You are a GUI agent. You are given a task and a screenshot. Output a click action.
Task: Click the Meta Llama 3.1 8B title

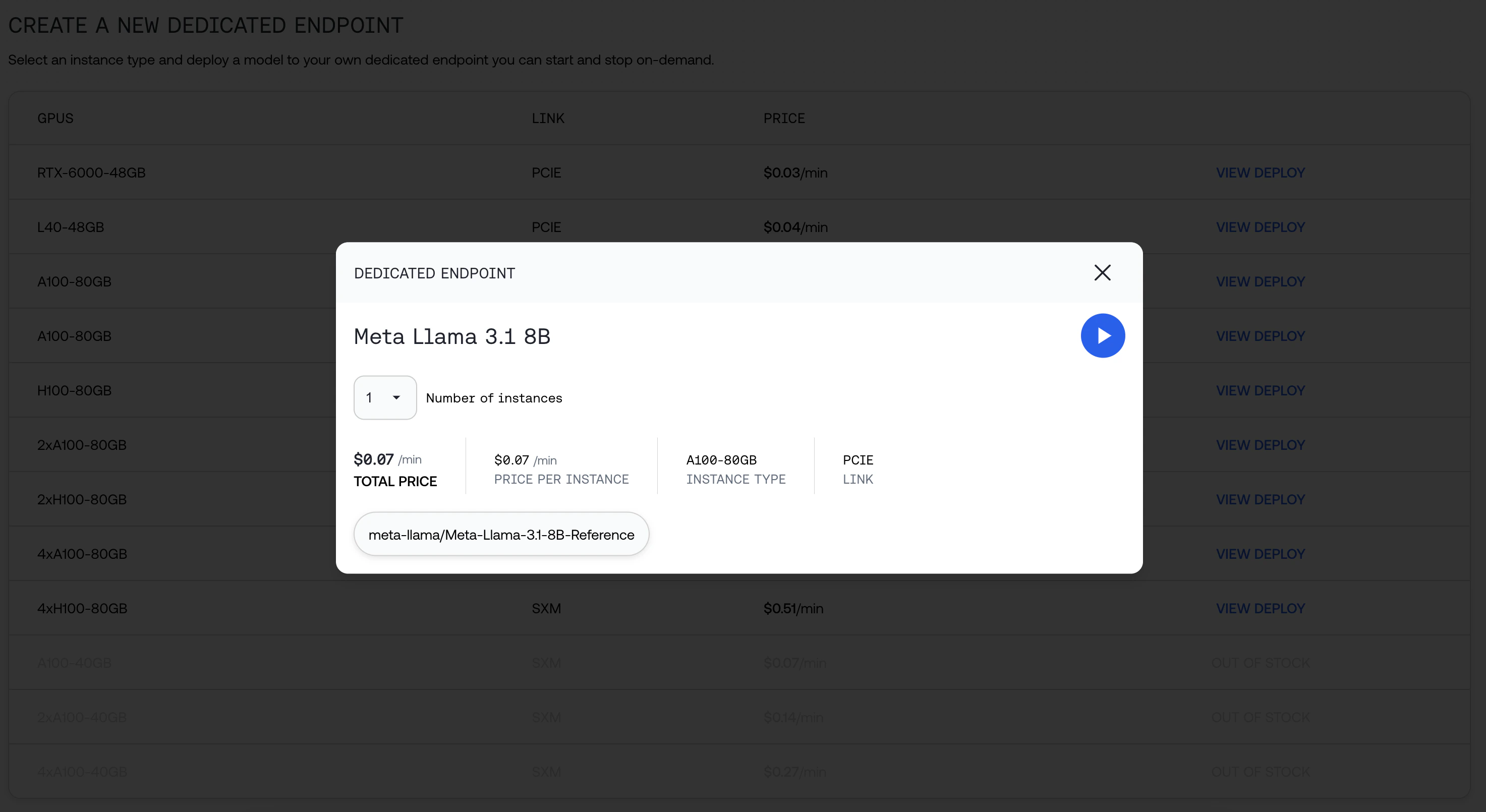(x=451, y=337)
